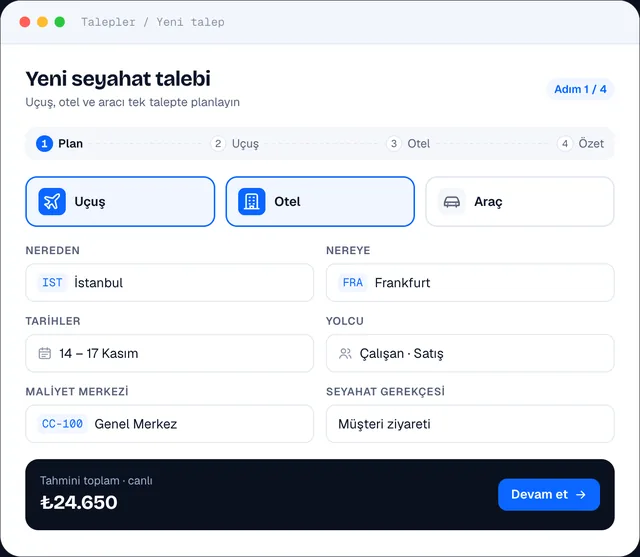Screen dimensions: 640x557
Task: Click the Yeni seyahat talebi heading
Action: tap(118, 79)
